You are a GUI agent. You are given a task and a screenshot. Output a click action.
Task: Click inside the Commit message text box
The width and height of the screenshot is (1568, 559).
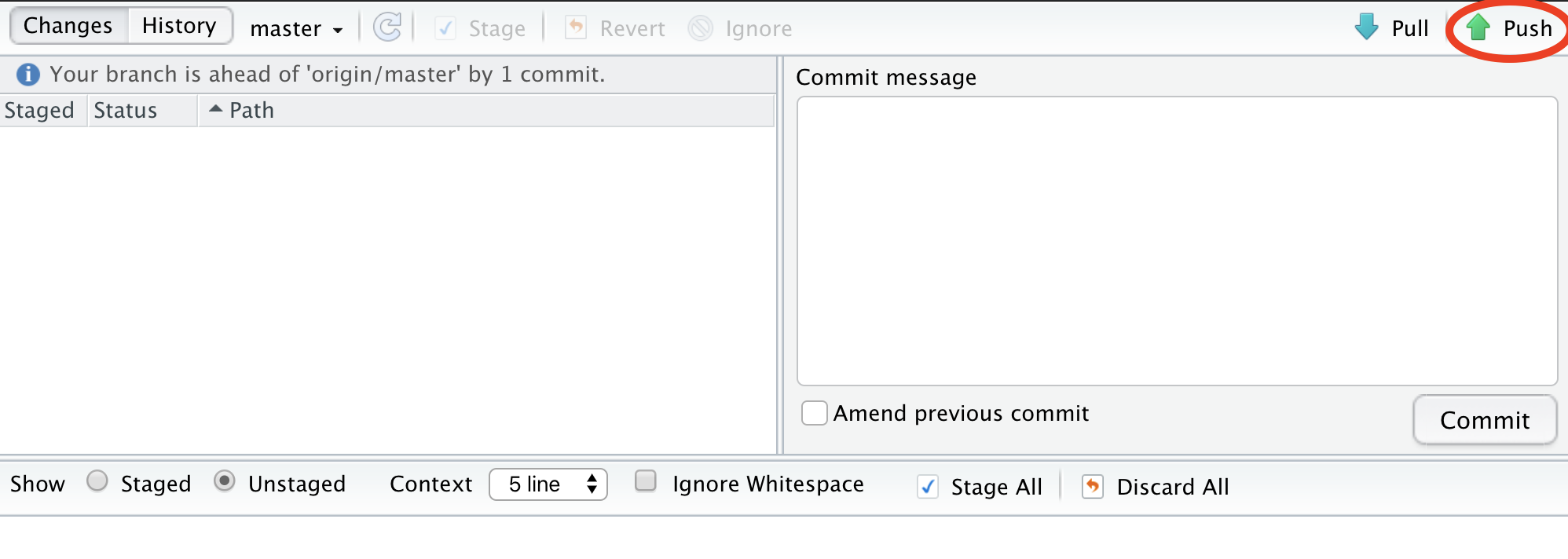(x=1177, y=241)
